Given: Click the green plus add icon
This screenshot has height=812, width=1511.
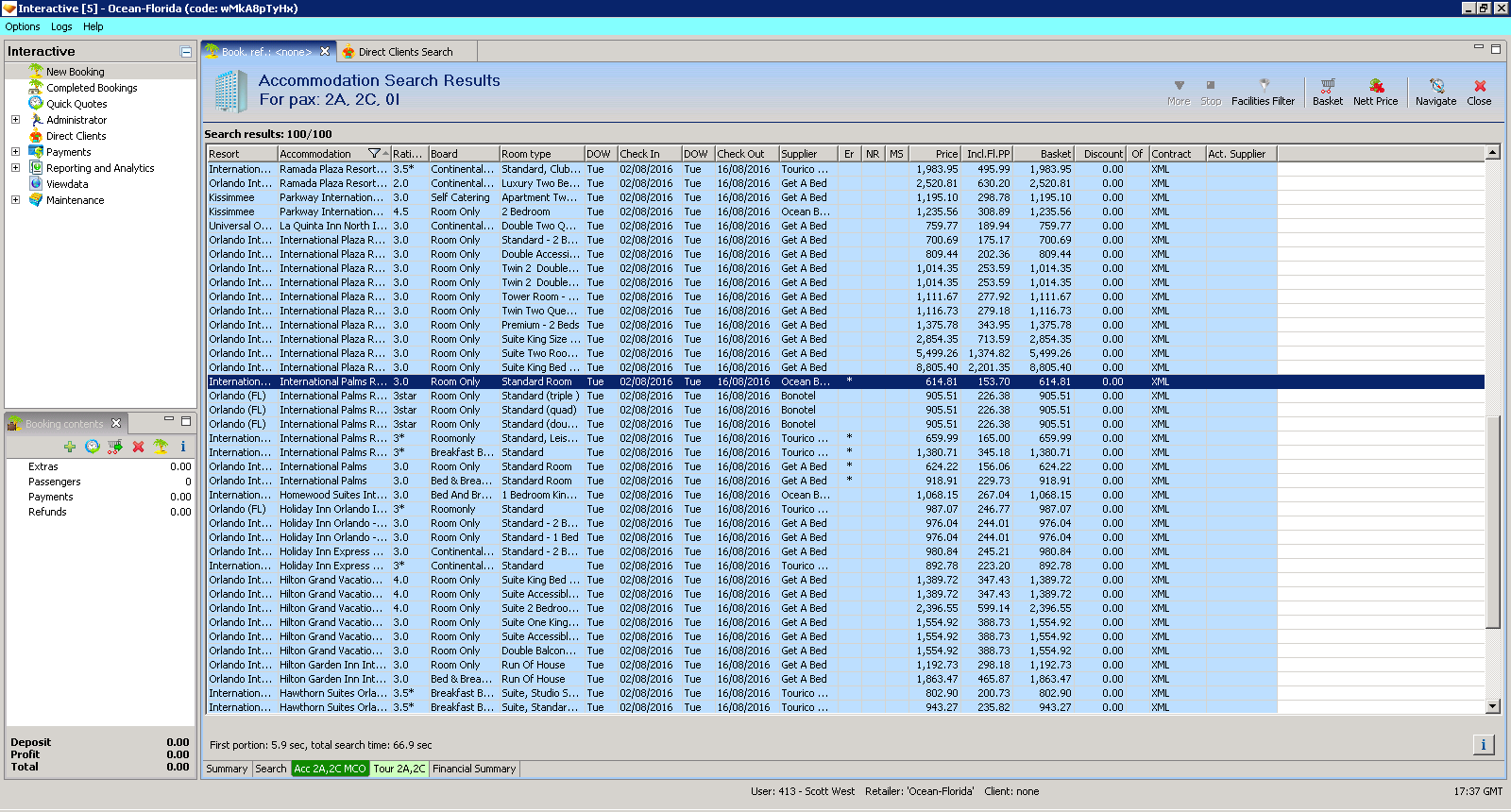Looking at the screenshot, I should pos(70,447).
